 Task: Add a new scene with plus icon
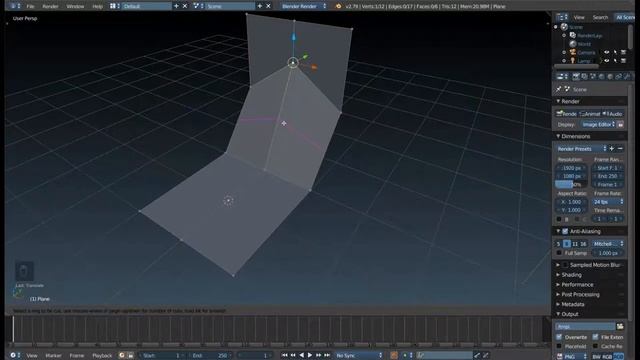tap(260, 6)
